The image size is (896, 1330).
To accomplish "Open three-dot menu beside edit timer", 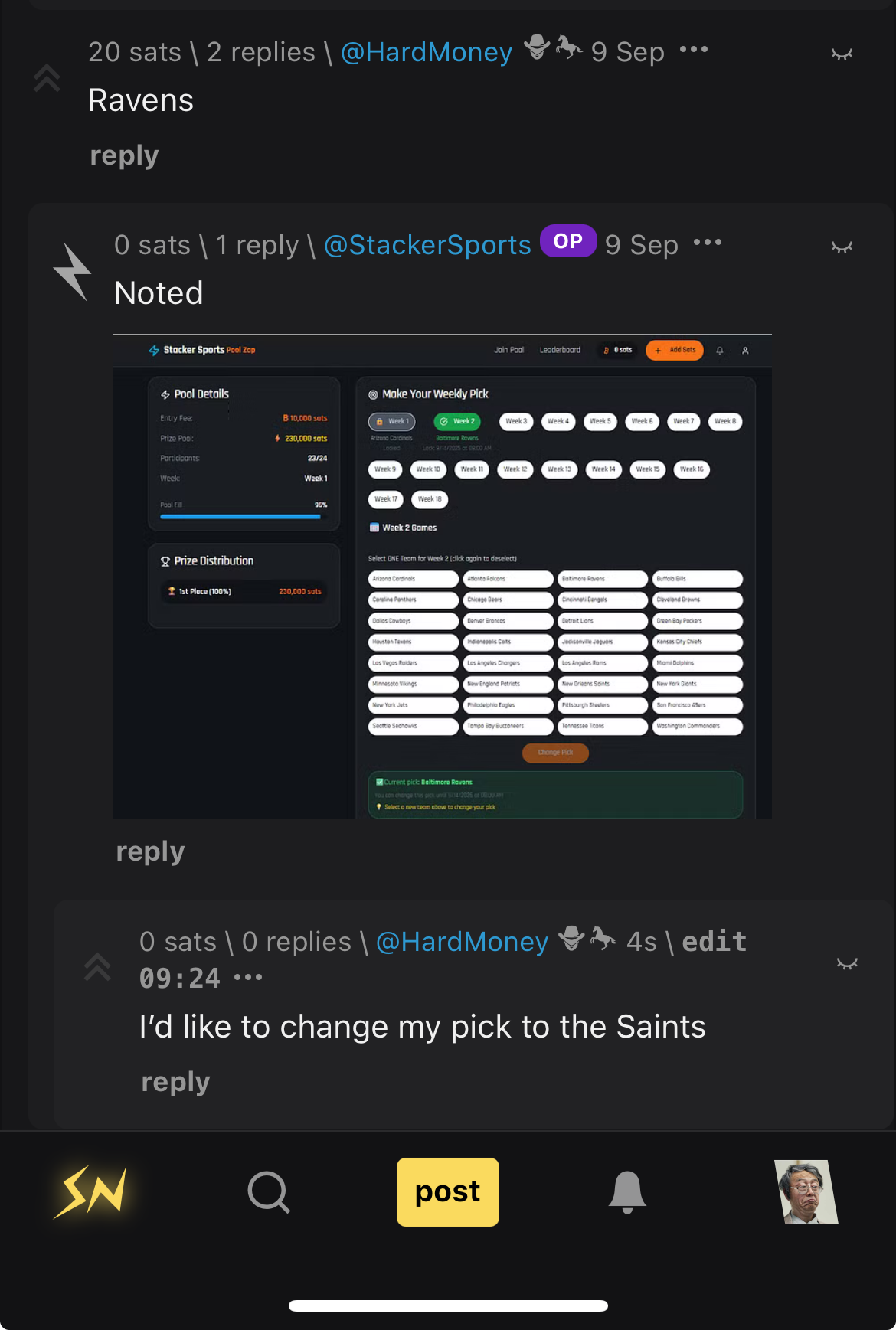I will click(248, 978).
